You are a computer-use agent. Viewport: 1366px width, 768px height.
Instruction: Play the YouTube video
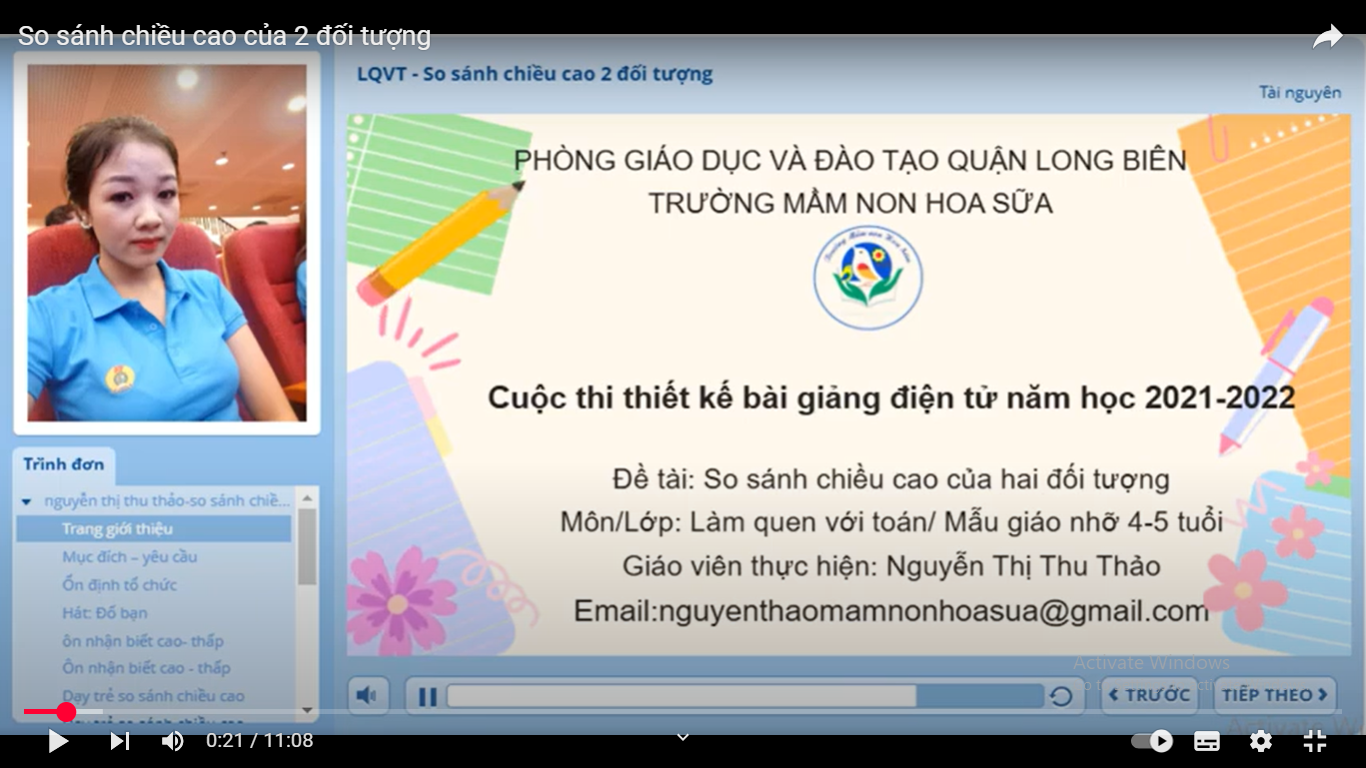coord(58,741)
